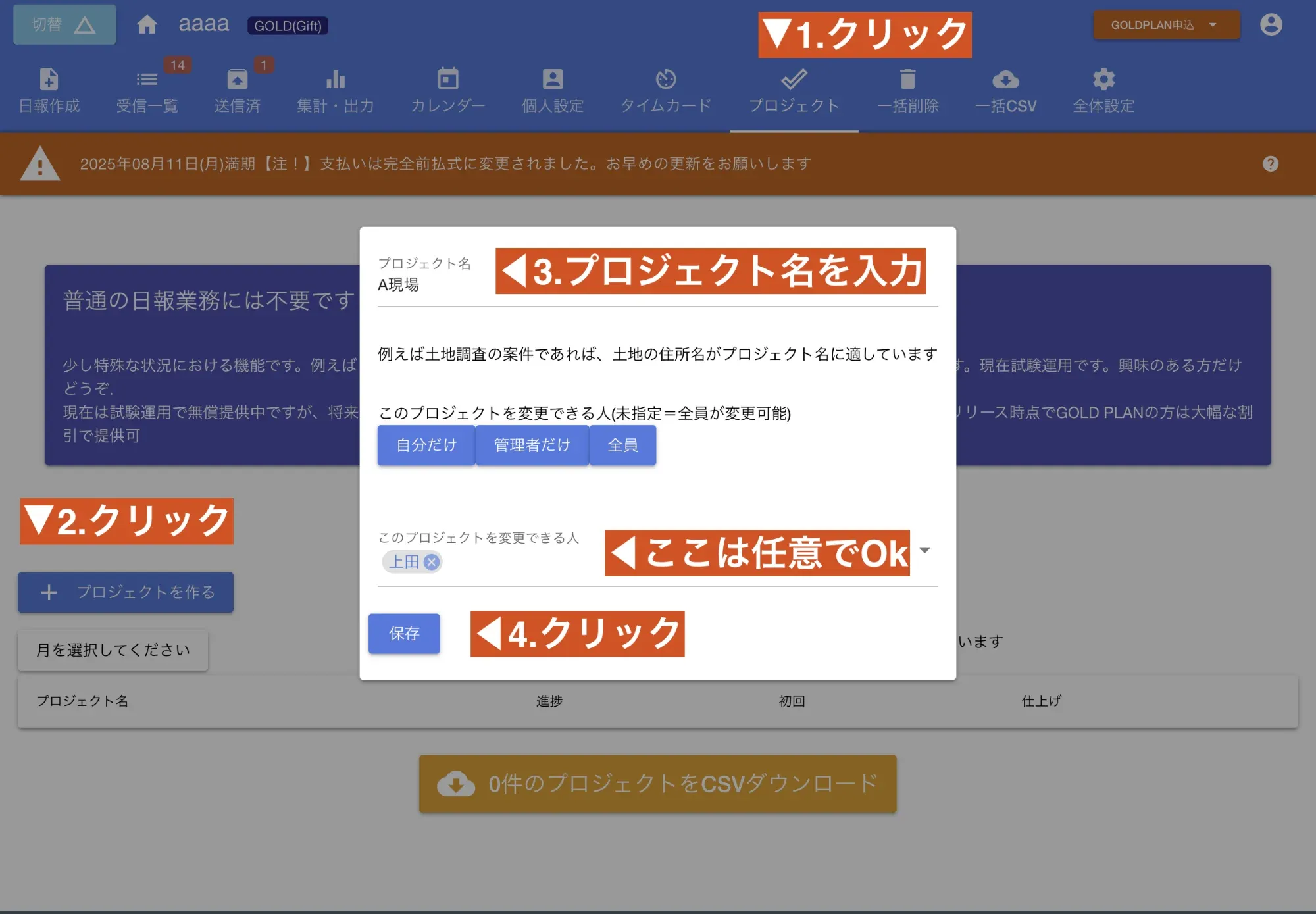Switch to the プロジェクト tab
Screen dimensions: 1316x914
point(794,91)
